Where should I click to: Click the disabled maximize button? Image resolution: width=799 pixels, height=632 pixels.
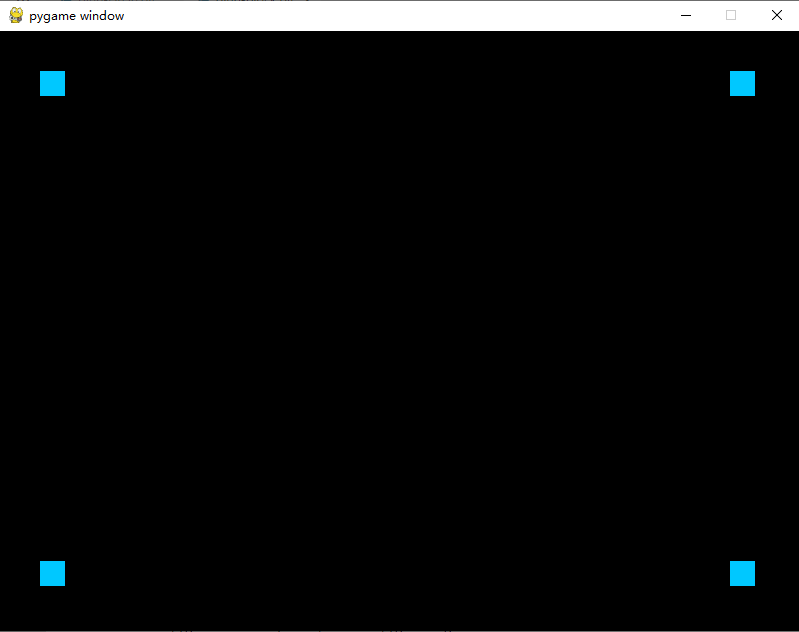pyautogui.click(x=731, y=15)
